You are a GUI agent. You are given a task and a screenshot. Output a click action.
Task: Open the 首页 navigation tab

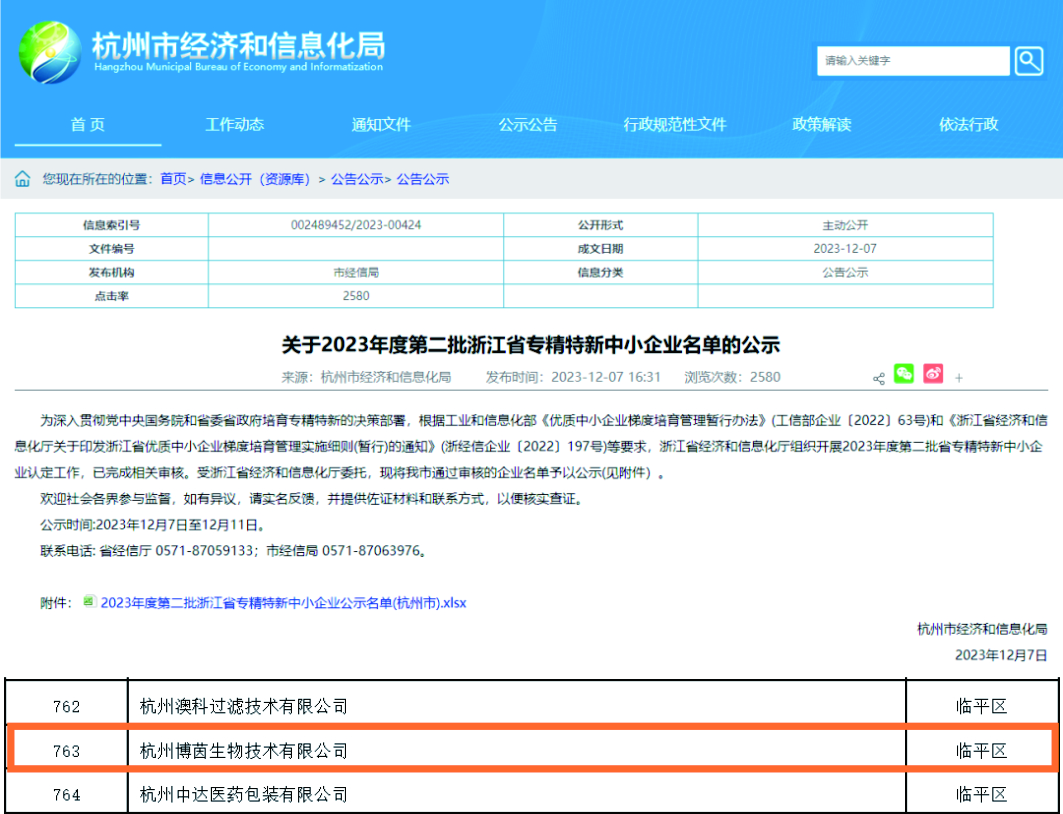[x=87, y=125]
